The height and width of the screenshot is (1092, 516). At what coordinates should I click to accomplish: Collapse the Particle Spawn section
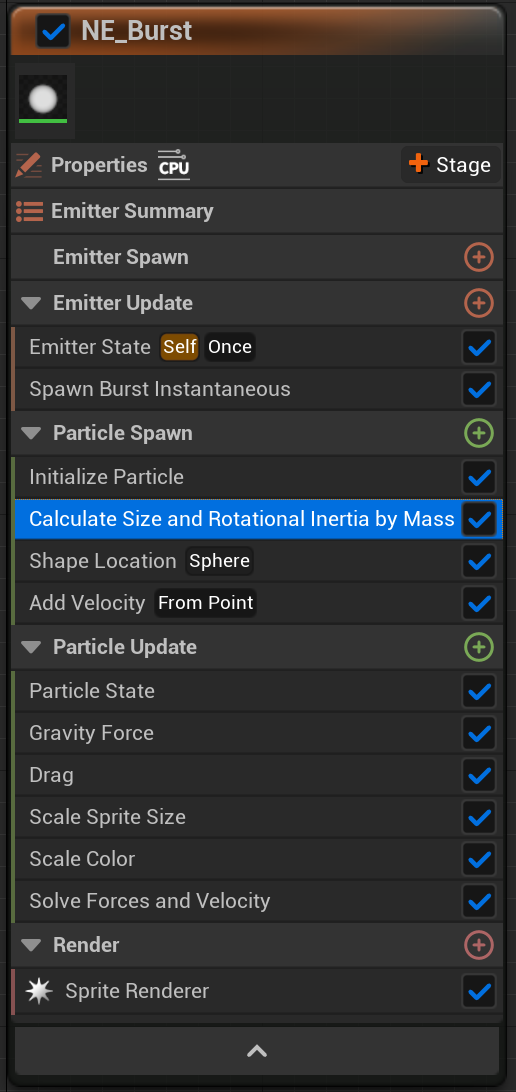point(31,433)
